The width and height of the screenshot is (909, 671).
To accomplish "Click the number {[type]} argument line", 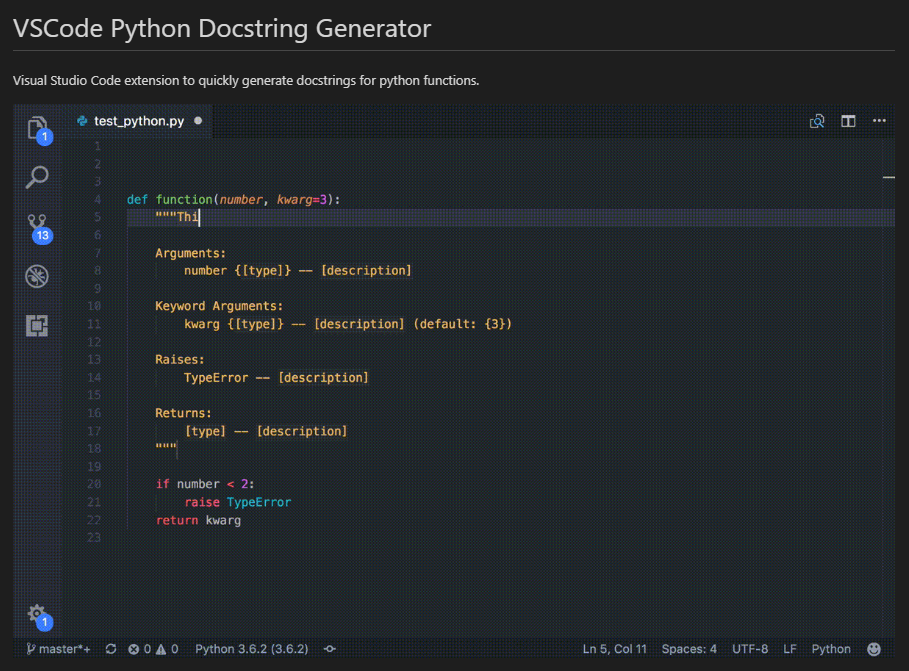I will coord(297,271).
